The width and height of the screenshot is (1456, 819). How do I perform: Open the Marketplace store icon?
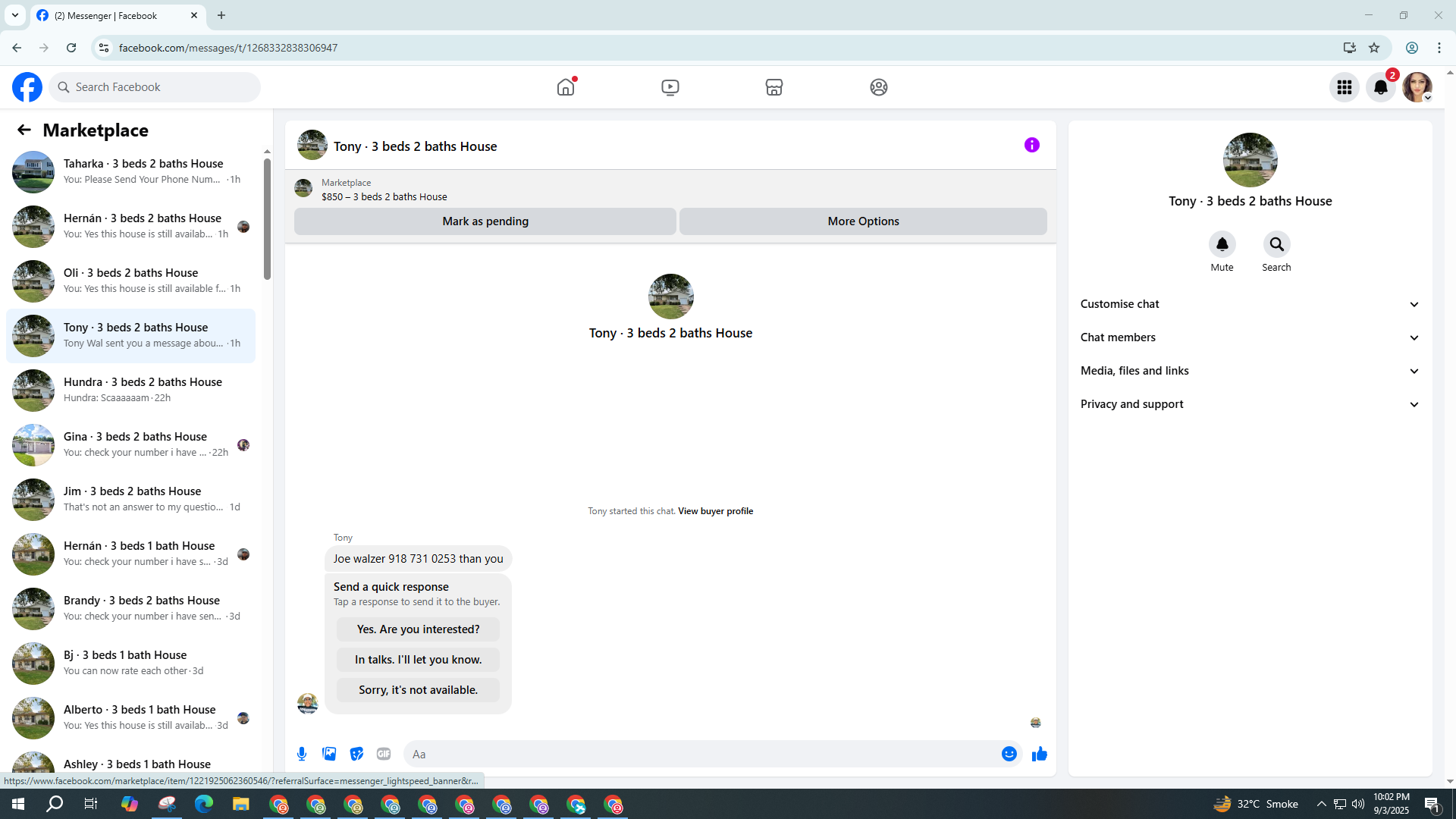[x=773, y=87]
